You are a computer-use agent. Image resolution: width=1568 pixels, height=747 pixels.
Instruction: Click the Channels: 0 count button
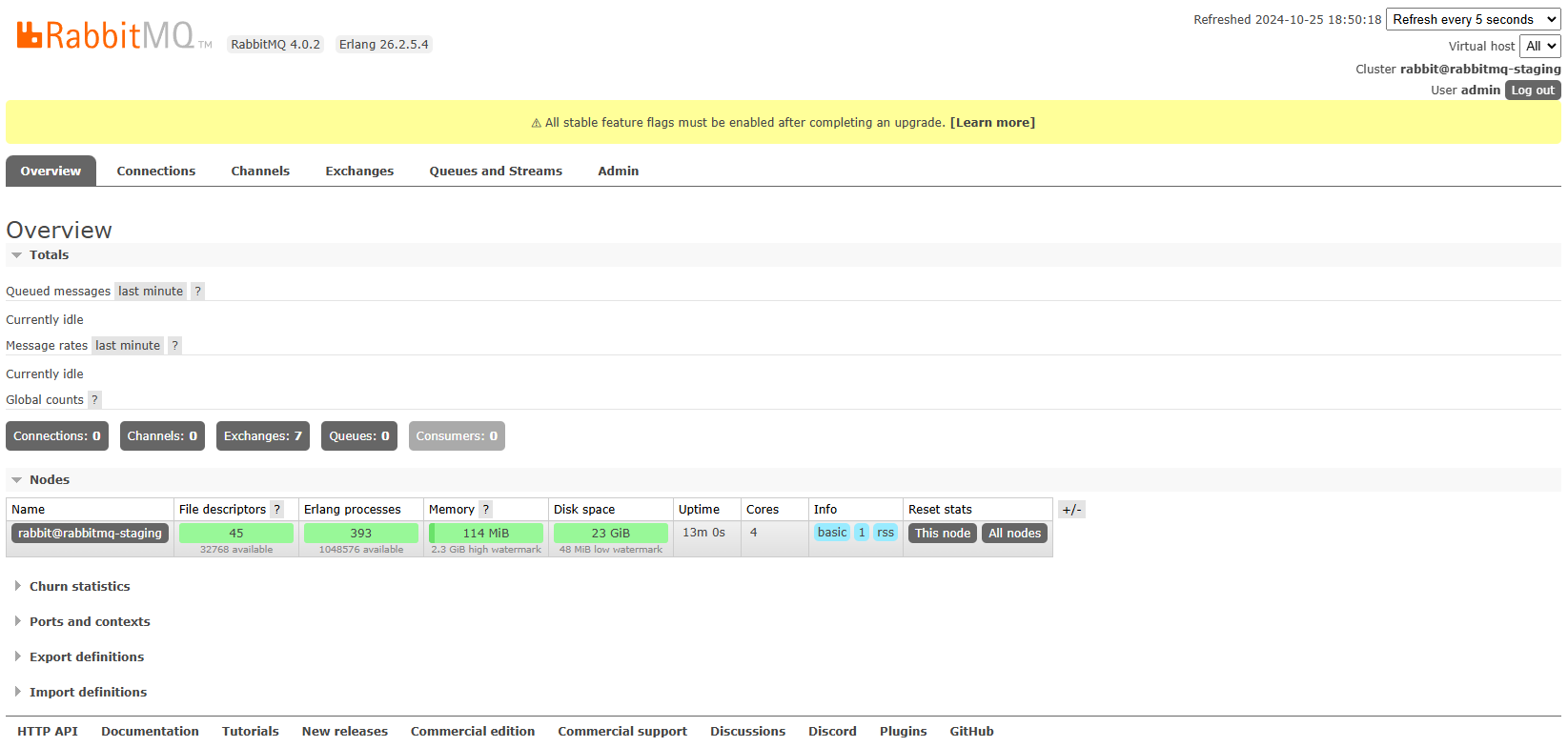(x=162, y=436)
